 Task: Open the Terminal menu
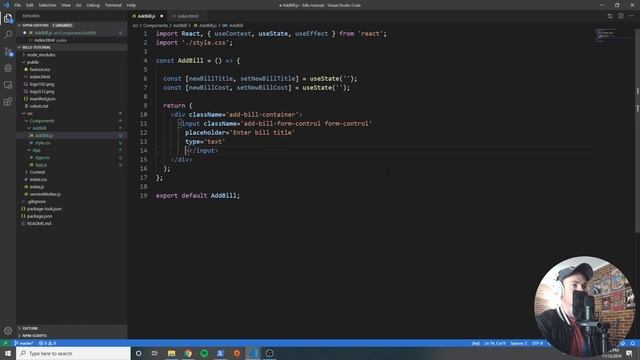tap(113, 5)
